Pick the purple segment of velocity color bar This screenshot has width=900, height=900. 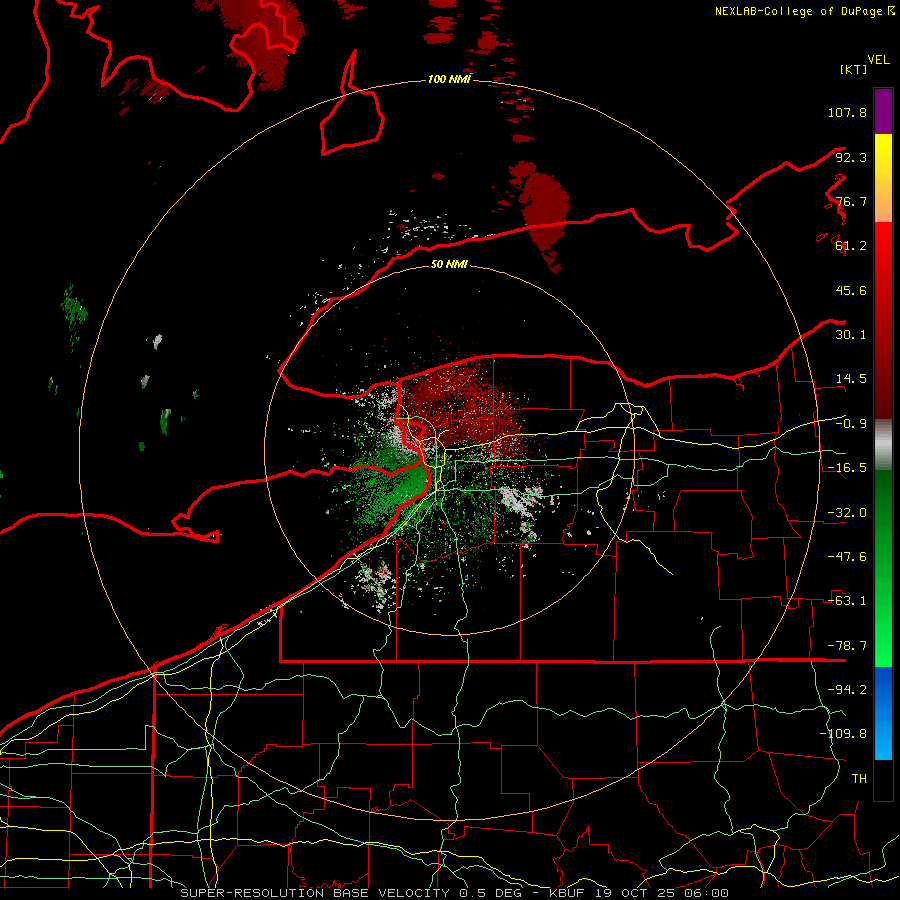[x=883, y=111]
